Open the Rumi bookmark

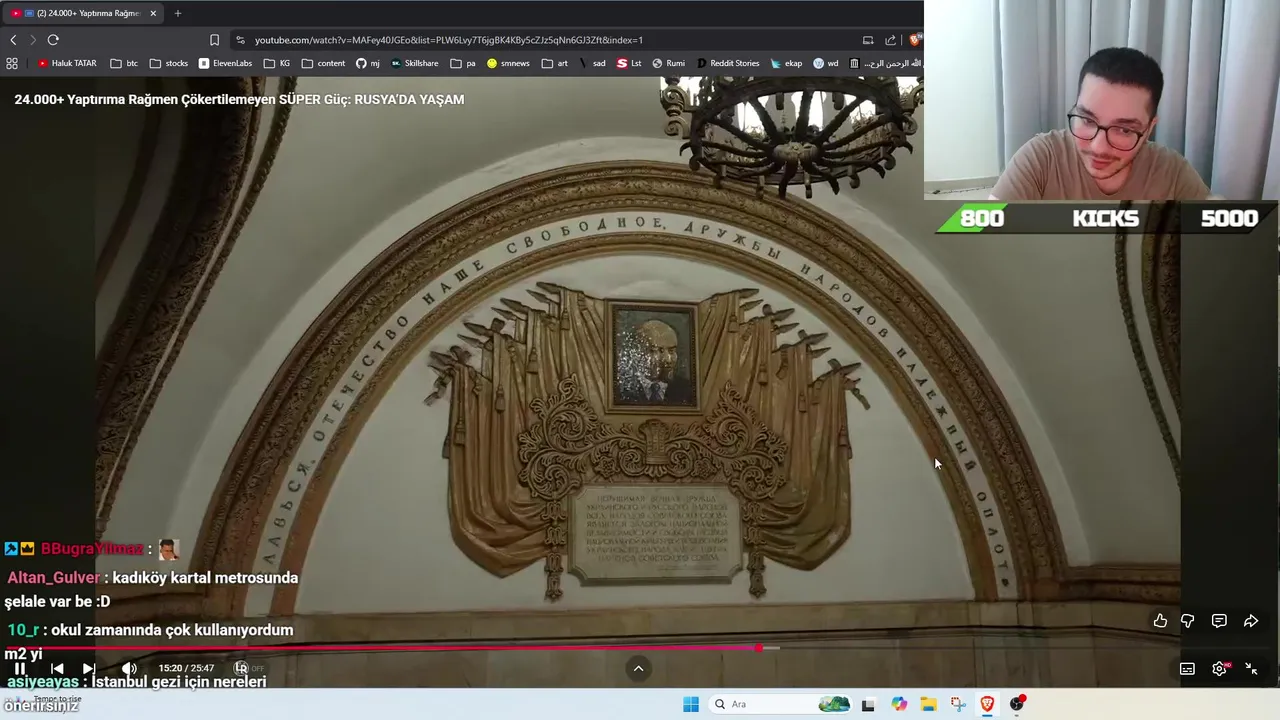point(668,63)
